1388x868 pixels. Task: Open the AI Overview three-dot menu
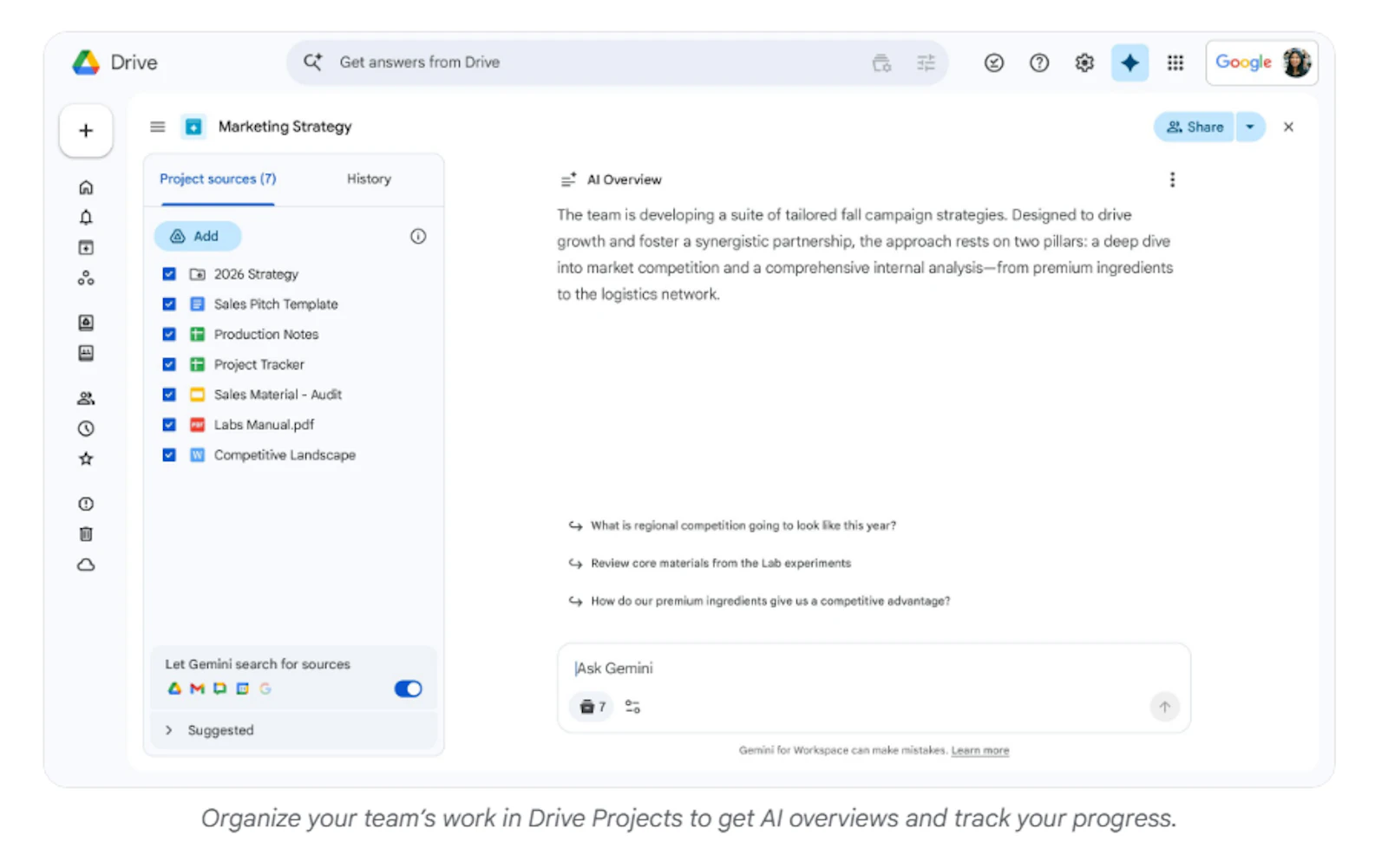[1172, 179]
